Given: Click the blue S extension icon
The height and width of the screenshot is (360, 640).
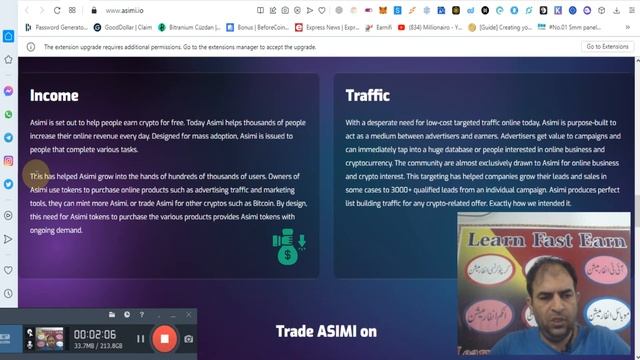Looking at the screenshot, I should click(x=397, y=11).
